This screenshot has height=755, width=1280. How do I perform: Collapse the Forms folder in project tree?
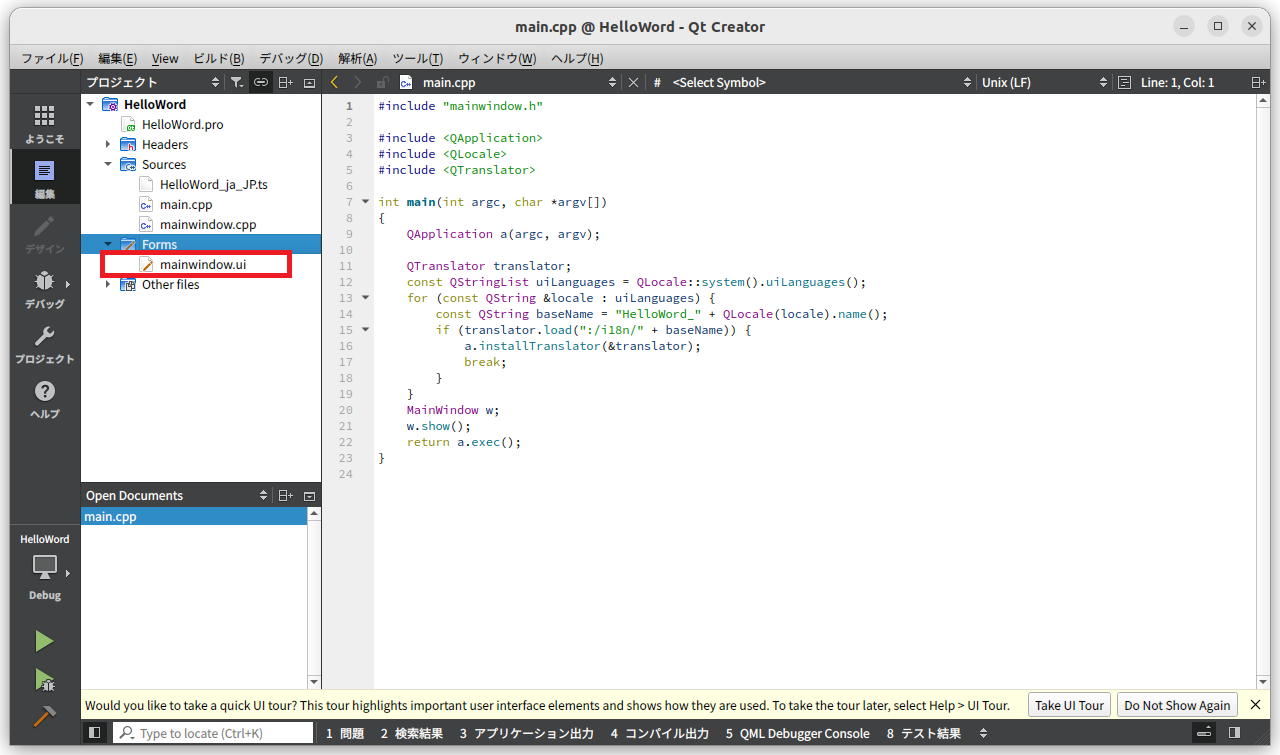[x=107, y=243]
